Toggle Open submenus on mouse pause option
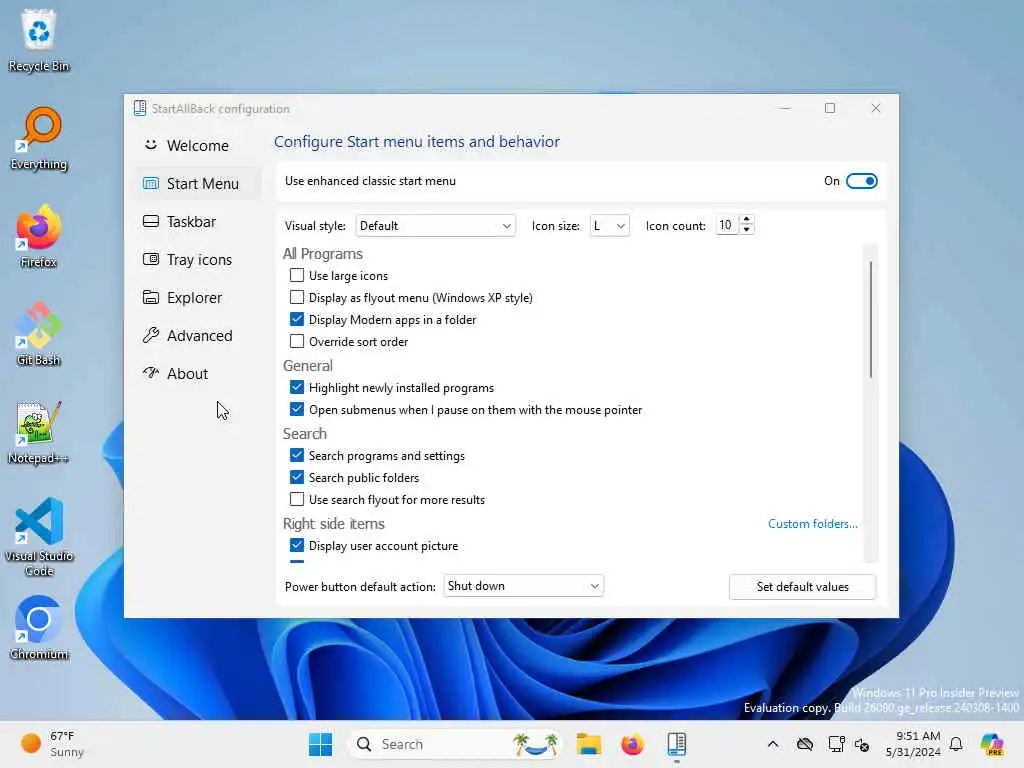This screenshot has height=768, width=1024. pos(296,409)
